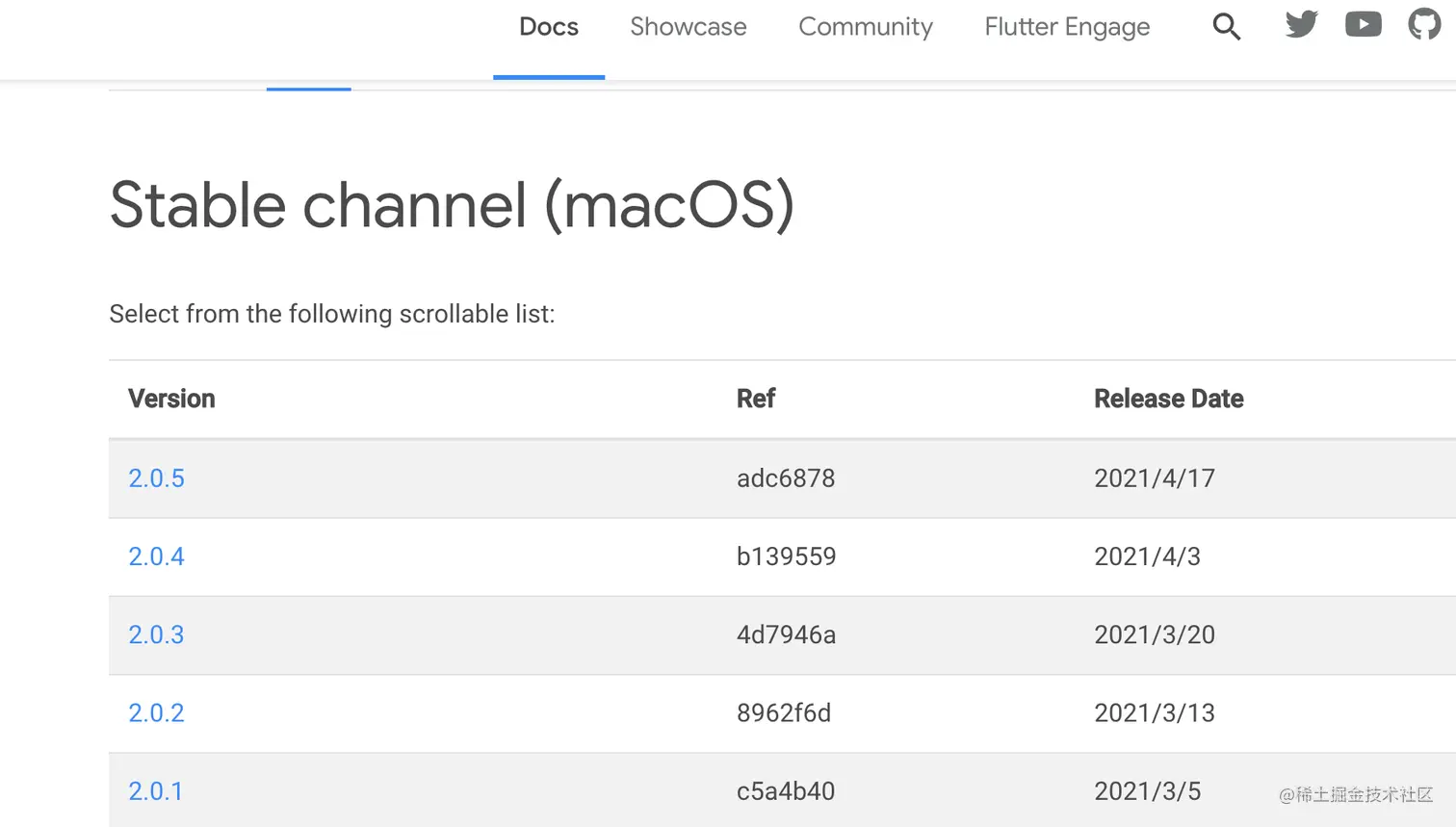Click the 8962f6d ref cell
Image resolution: width=1456 pixels, height=827 pixels.
784,713
